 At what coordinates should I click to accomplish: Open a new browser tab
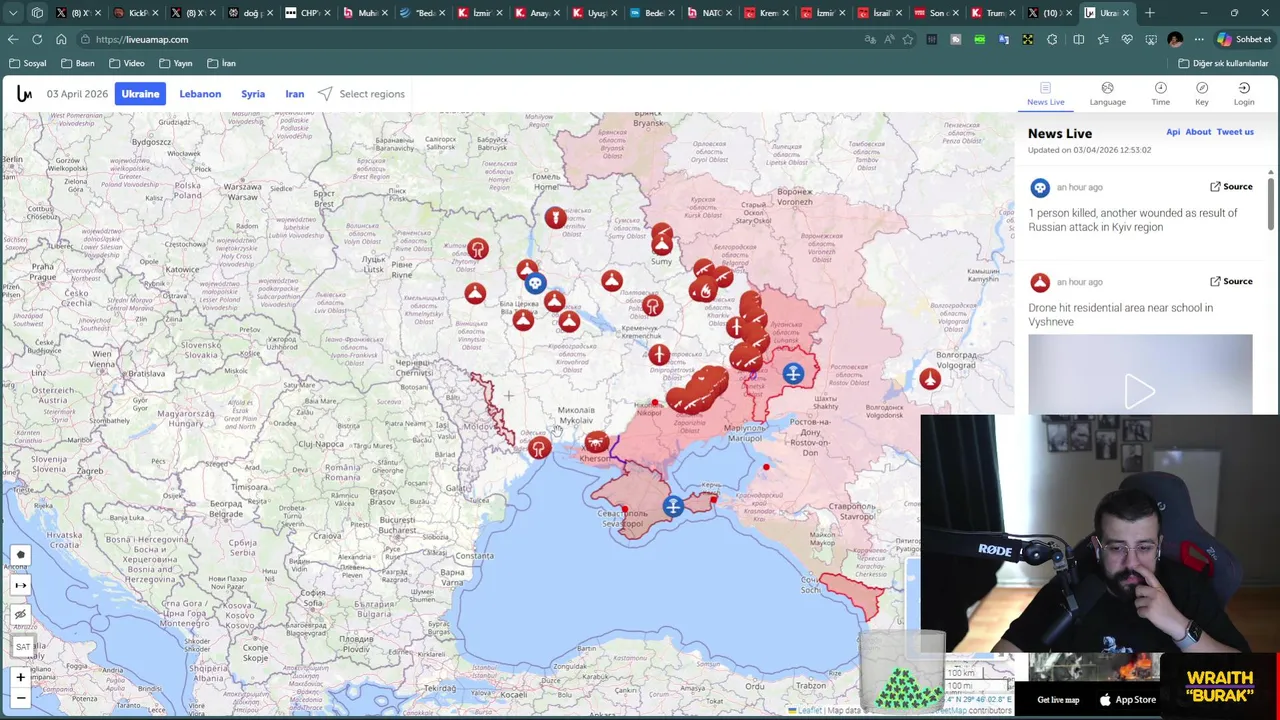pyautogui.click(x=1150, y=13)
